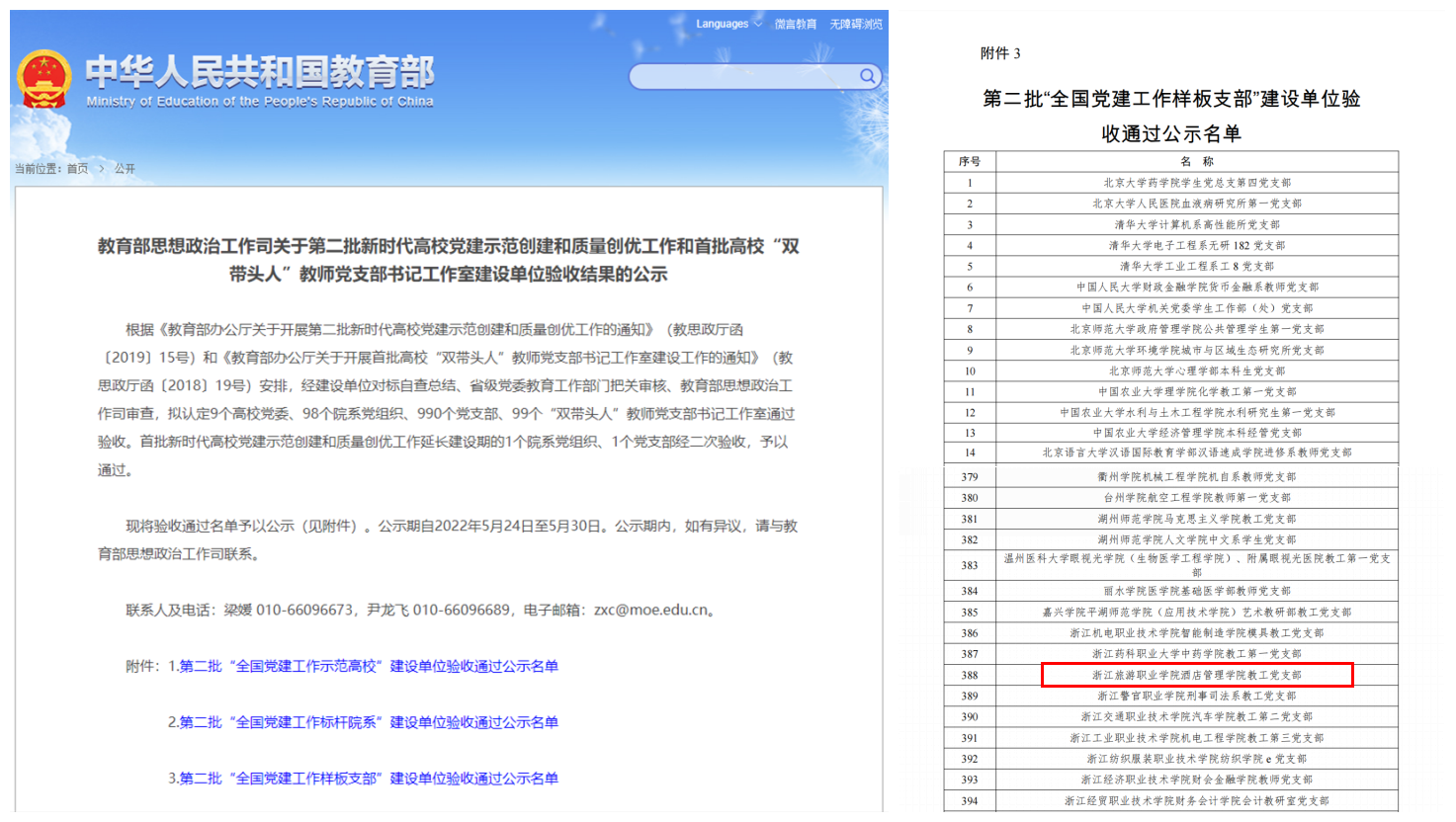Open attachment 1 全国党建工作示范高校 list
Viewport: 1456px width, 822px height.
369,666
